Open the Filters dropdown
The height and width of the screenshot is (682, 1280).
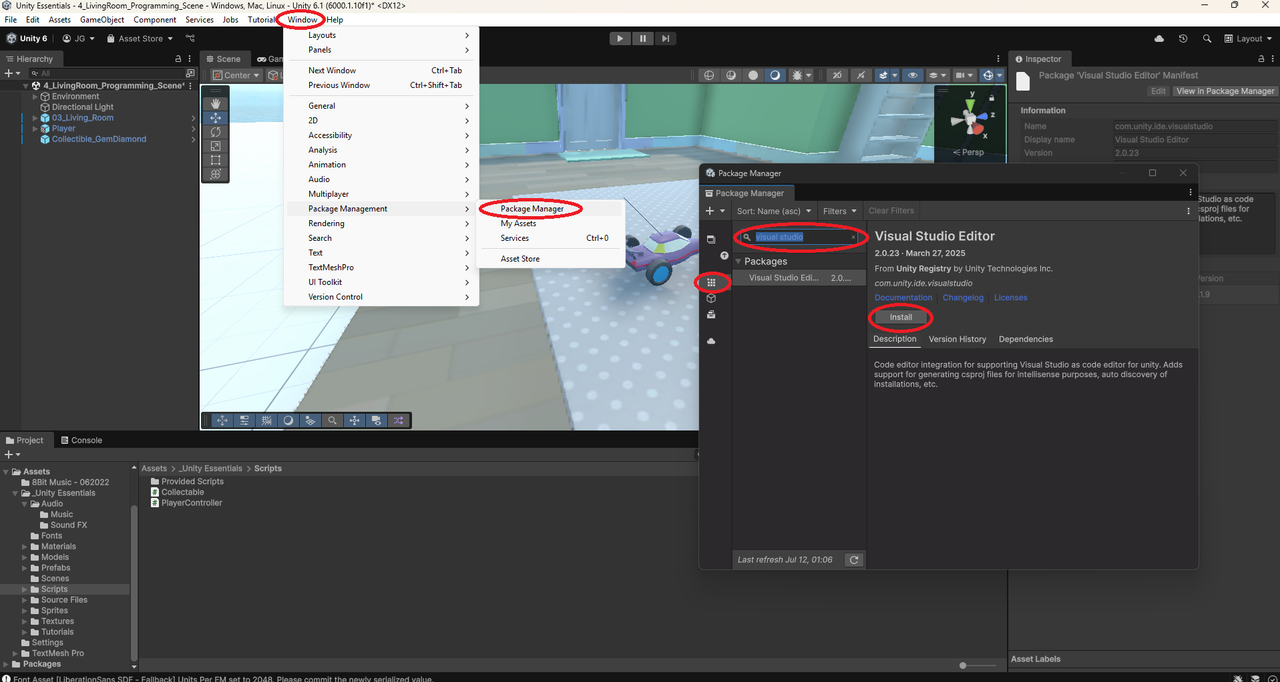pyautogui.click(x=840, y=211)
